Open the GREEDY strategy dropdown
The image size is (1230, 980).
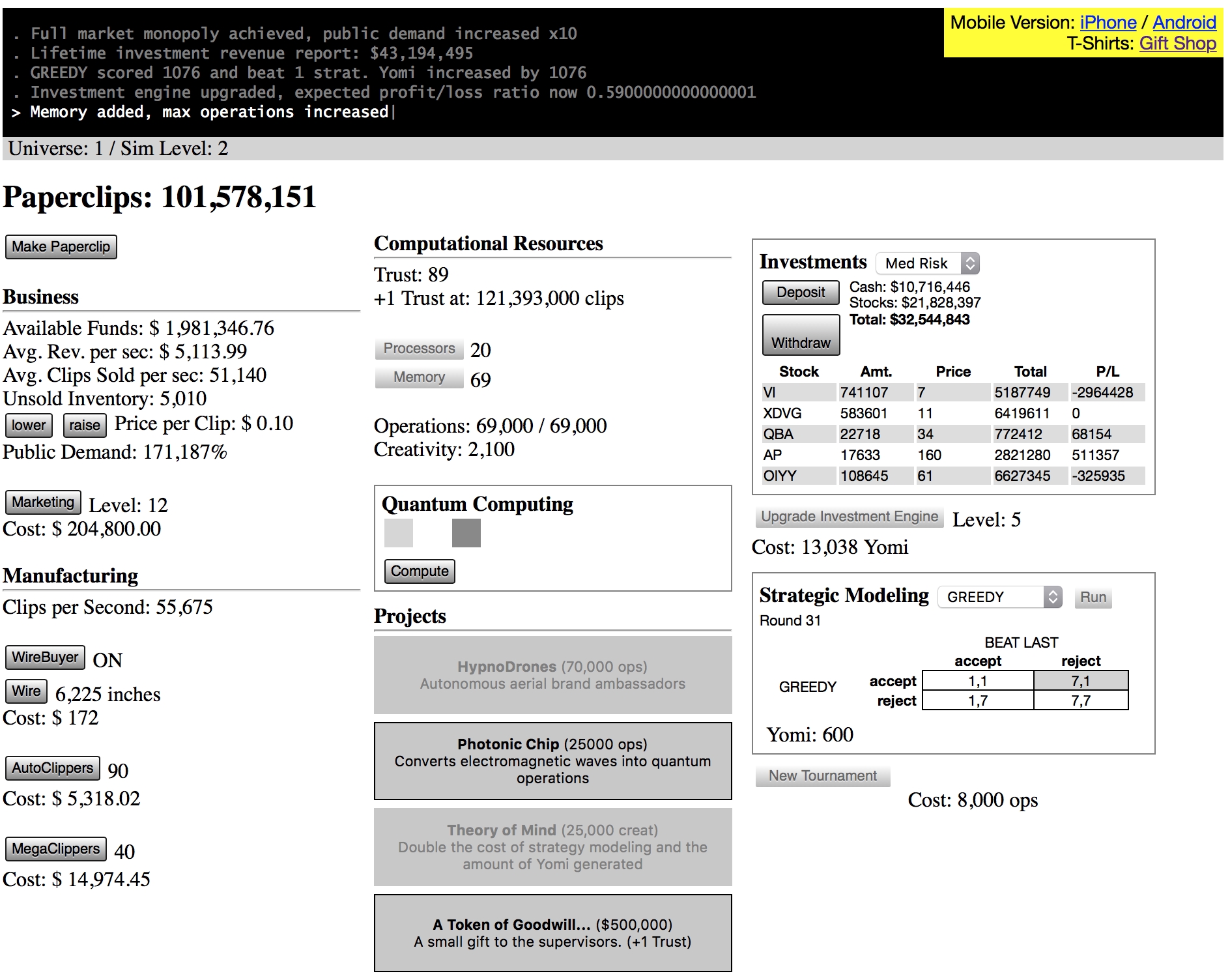999,597
